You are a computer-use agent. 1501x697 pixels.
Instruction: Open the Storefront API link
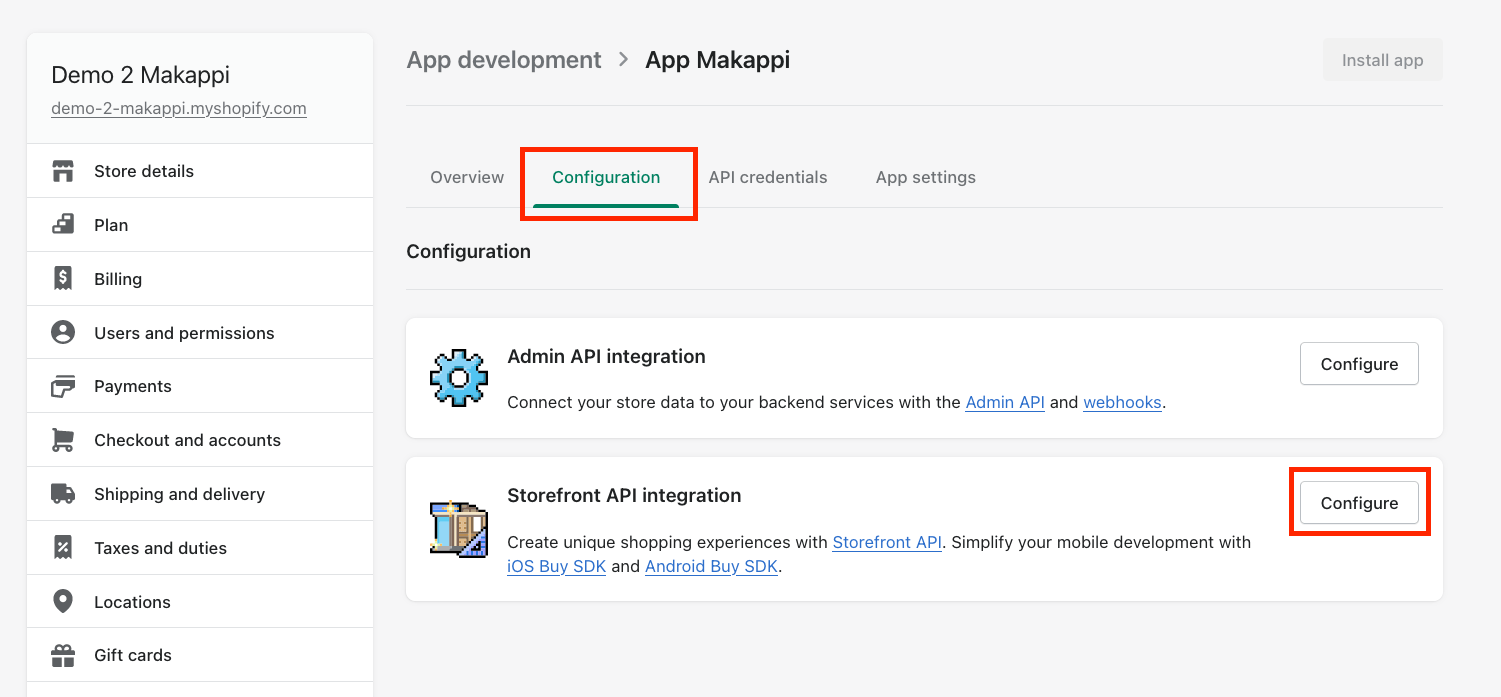click(887, 542)
